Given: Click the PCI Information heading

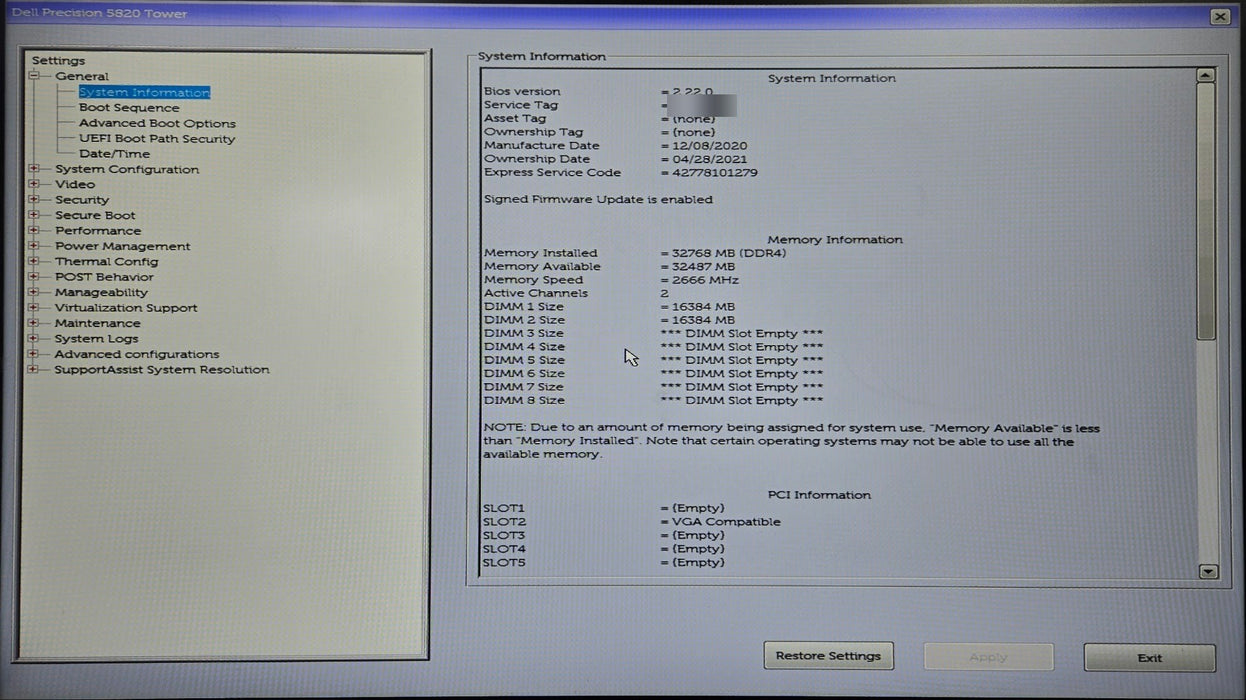Looking at the screenshot, I should (x=819, y=495).
